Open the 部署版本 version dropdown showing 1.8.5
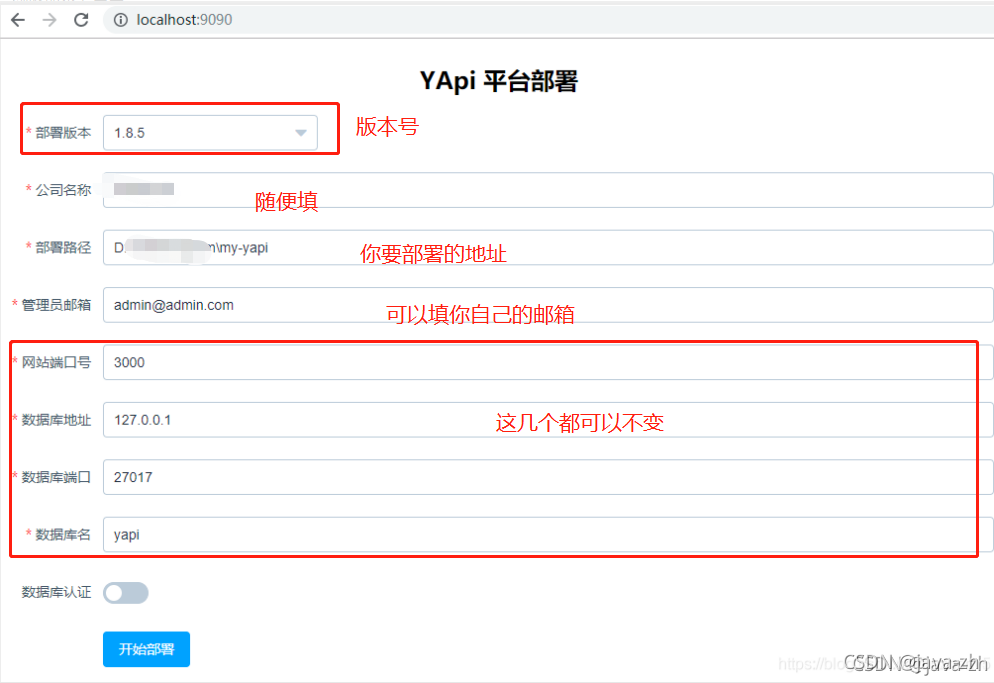 [x=210, y=130]
